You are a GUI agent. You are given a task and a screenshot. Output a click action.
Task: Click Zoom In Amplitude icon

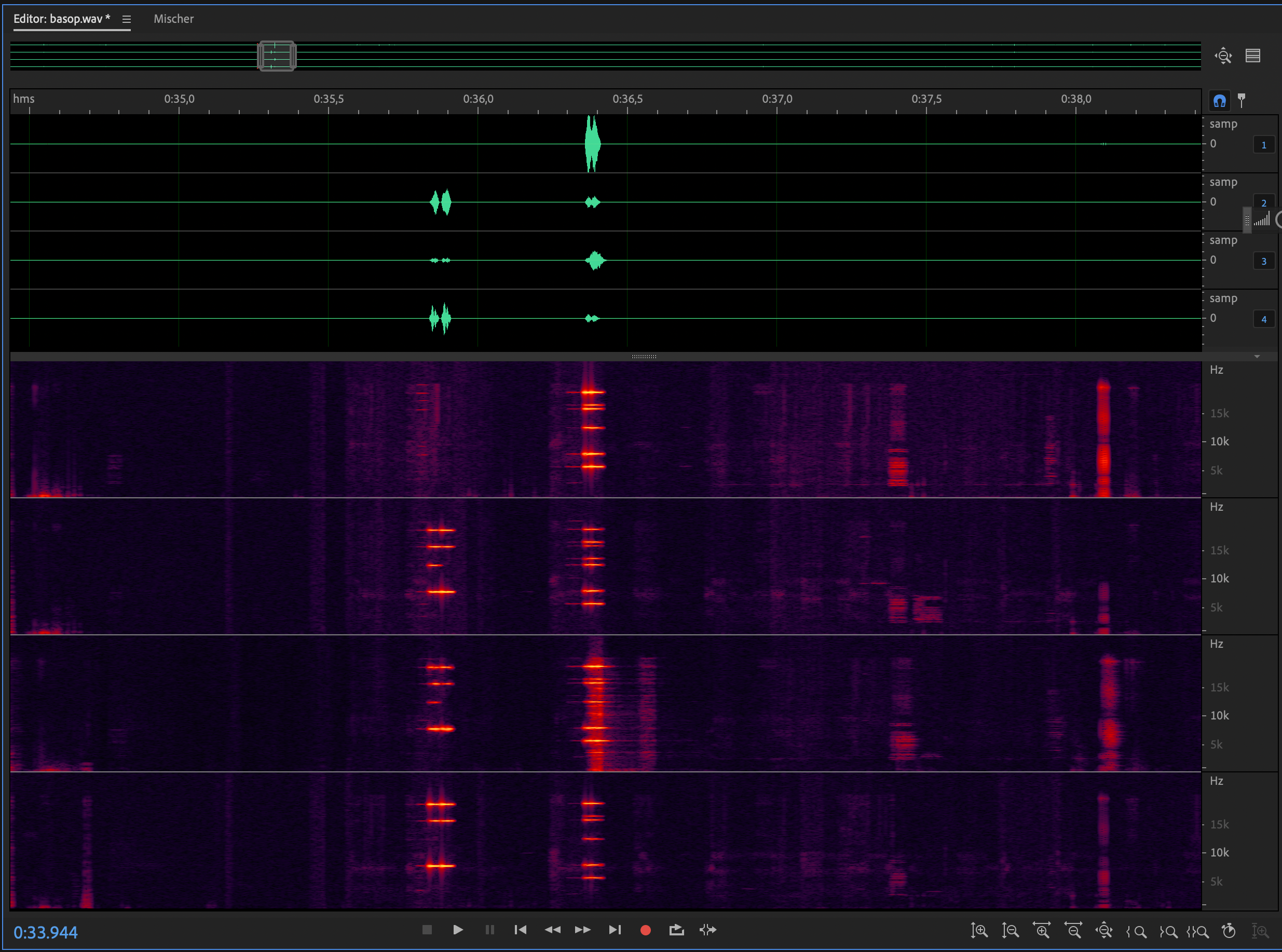(979, 930)
